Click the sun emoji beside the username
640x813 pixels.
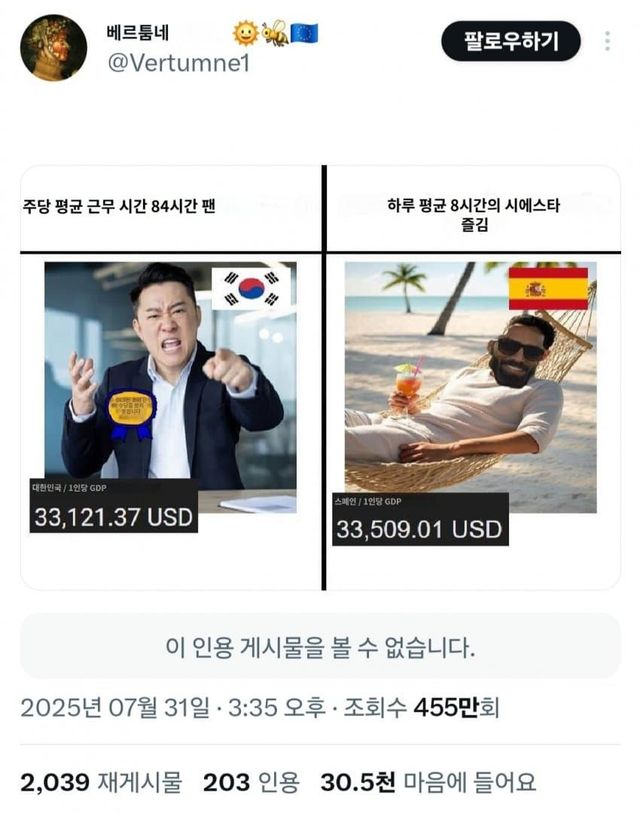246,33
